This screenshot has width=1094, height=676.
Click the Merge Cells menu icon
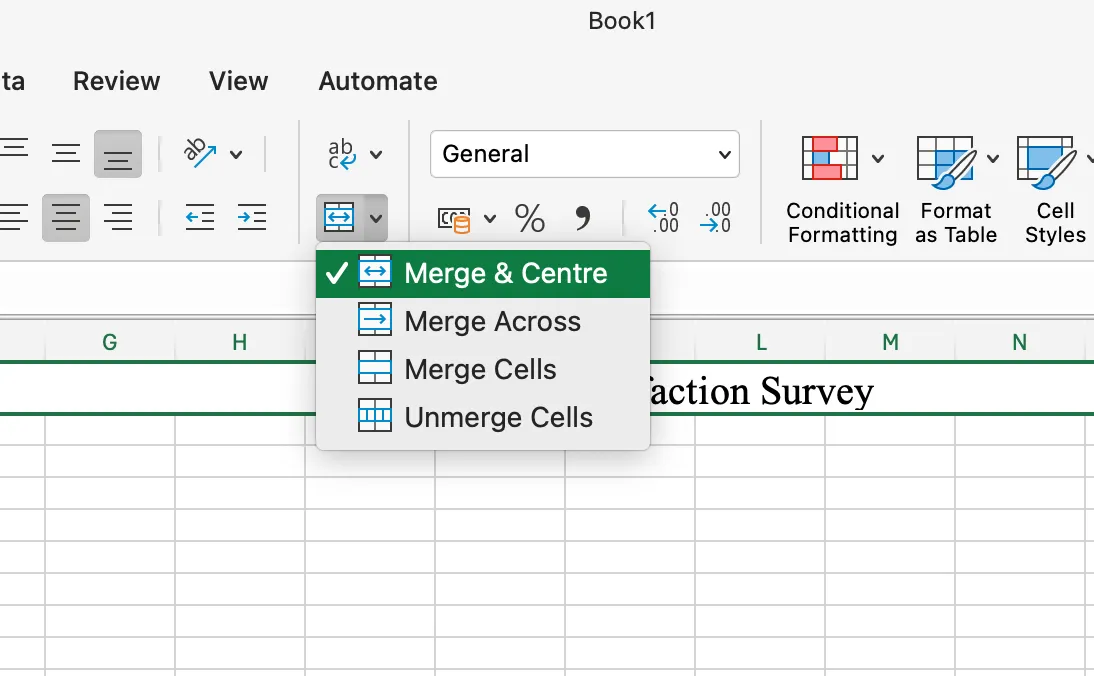(375, 368)
